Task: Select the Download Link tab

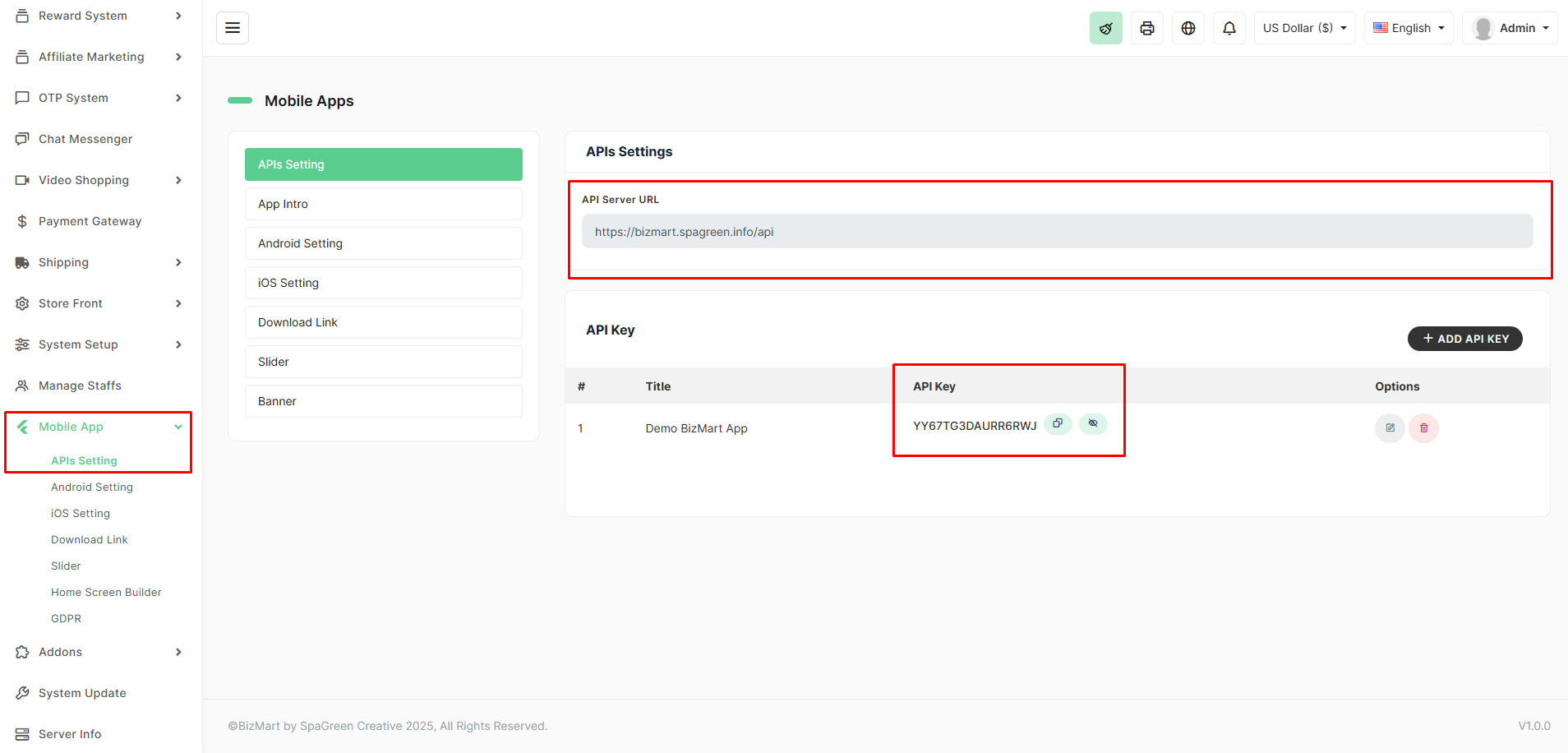Action: tap(383, 322)
